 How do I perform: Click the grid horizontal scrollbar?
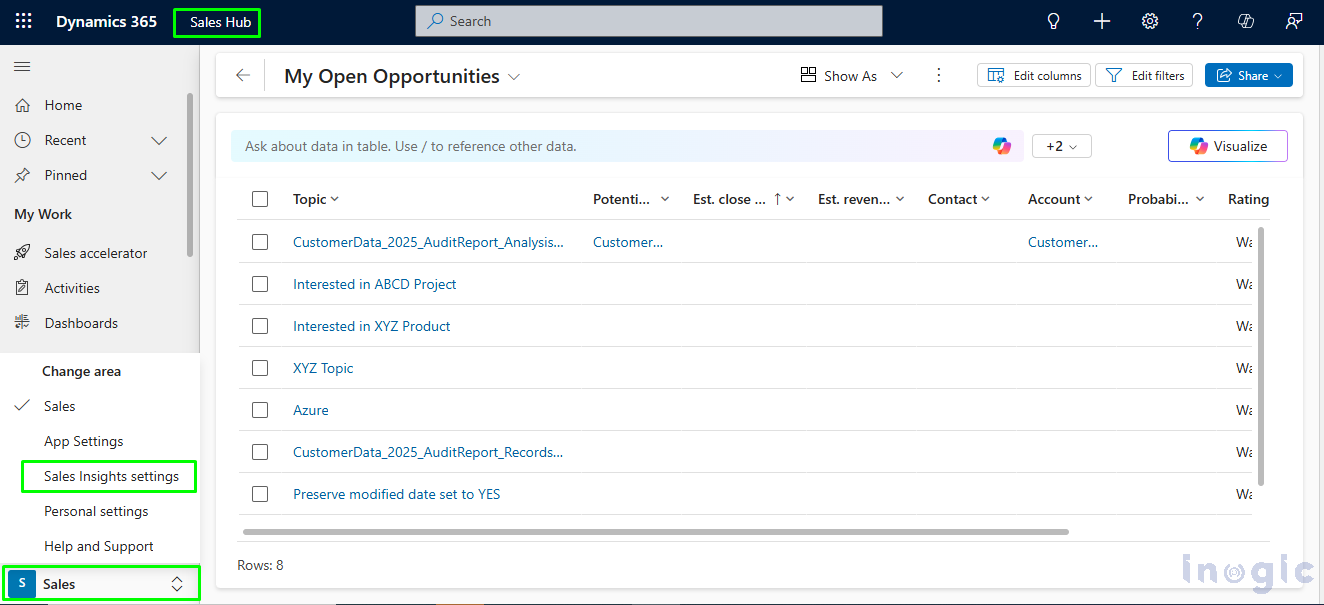656,532
